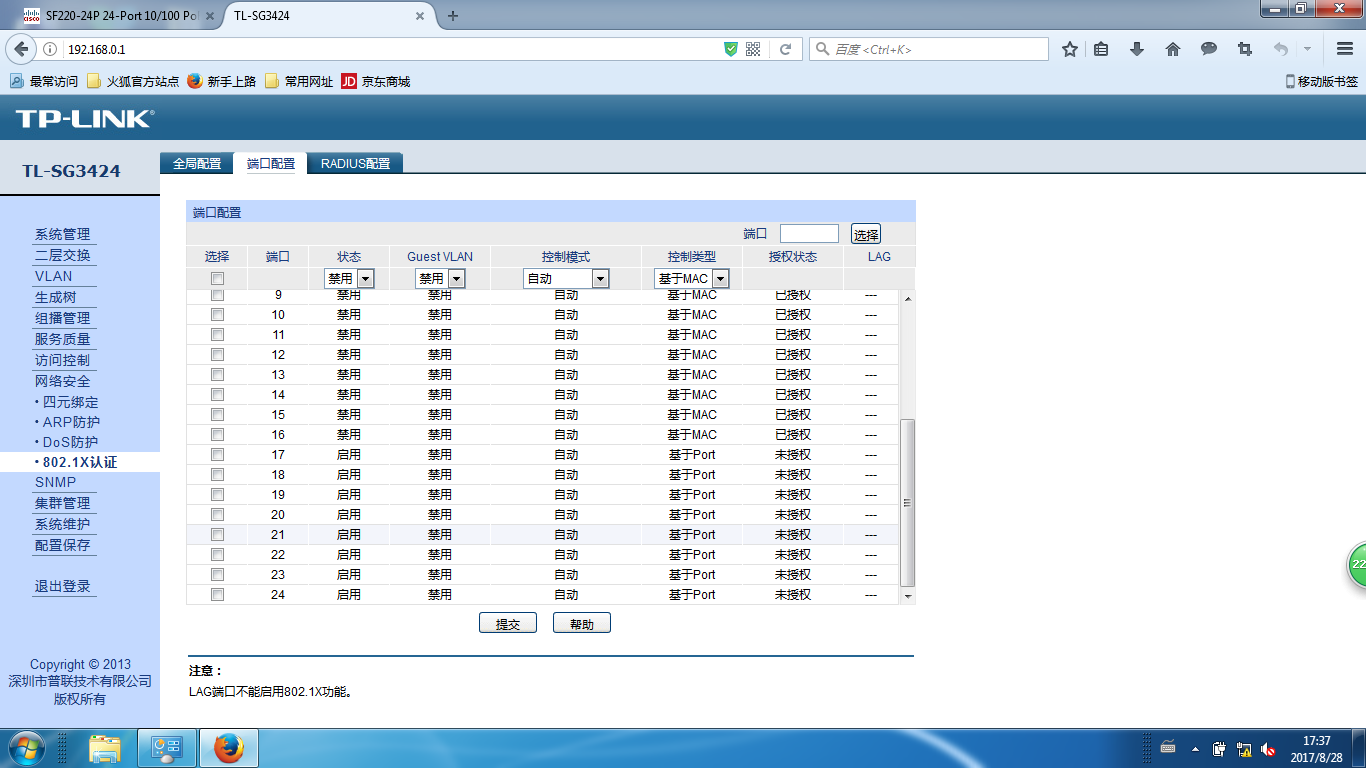Select the checkbox for port 24
The image size is (1366, 768).
pyautogui.click(x=217, y=595)
